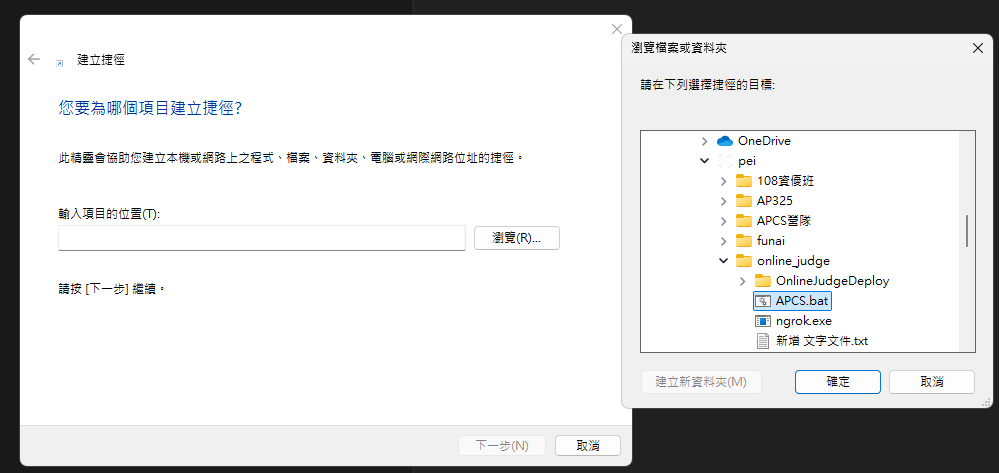
Task: Click the online_judge folder icon
Action: pyautogui.click(x=744, y=261)
